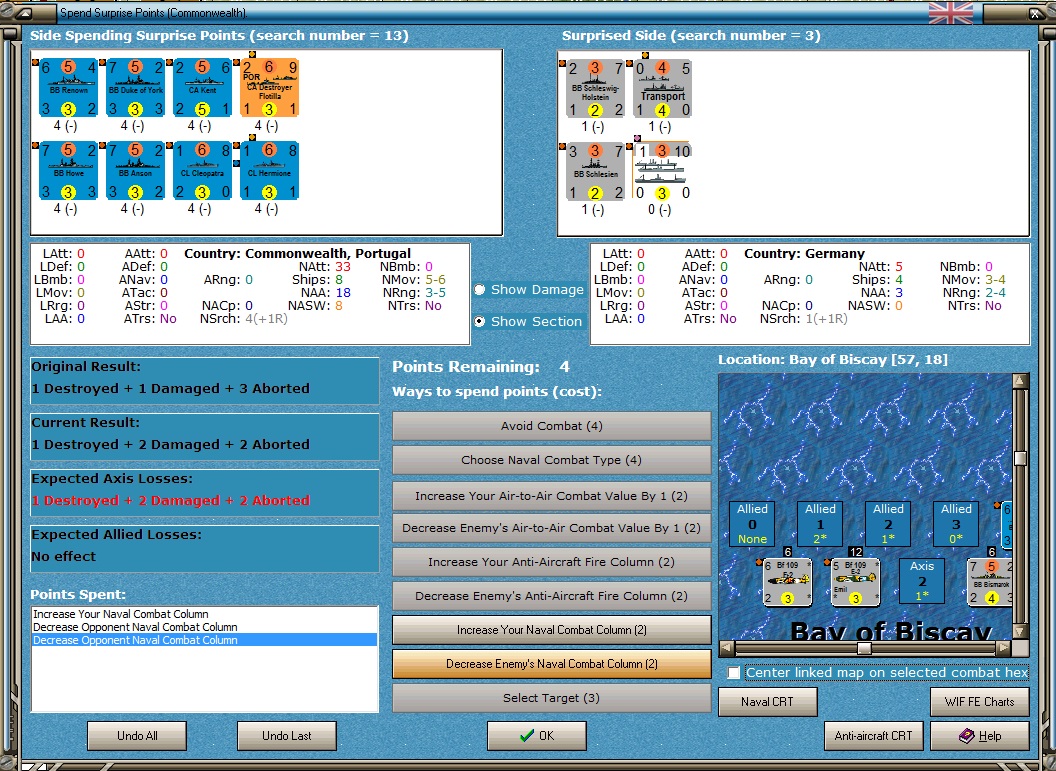Select highlighted 'Decrease Opponent Naval Combat Column' entry

(x=205, y=640)
